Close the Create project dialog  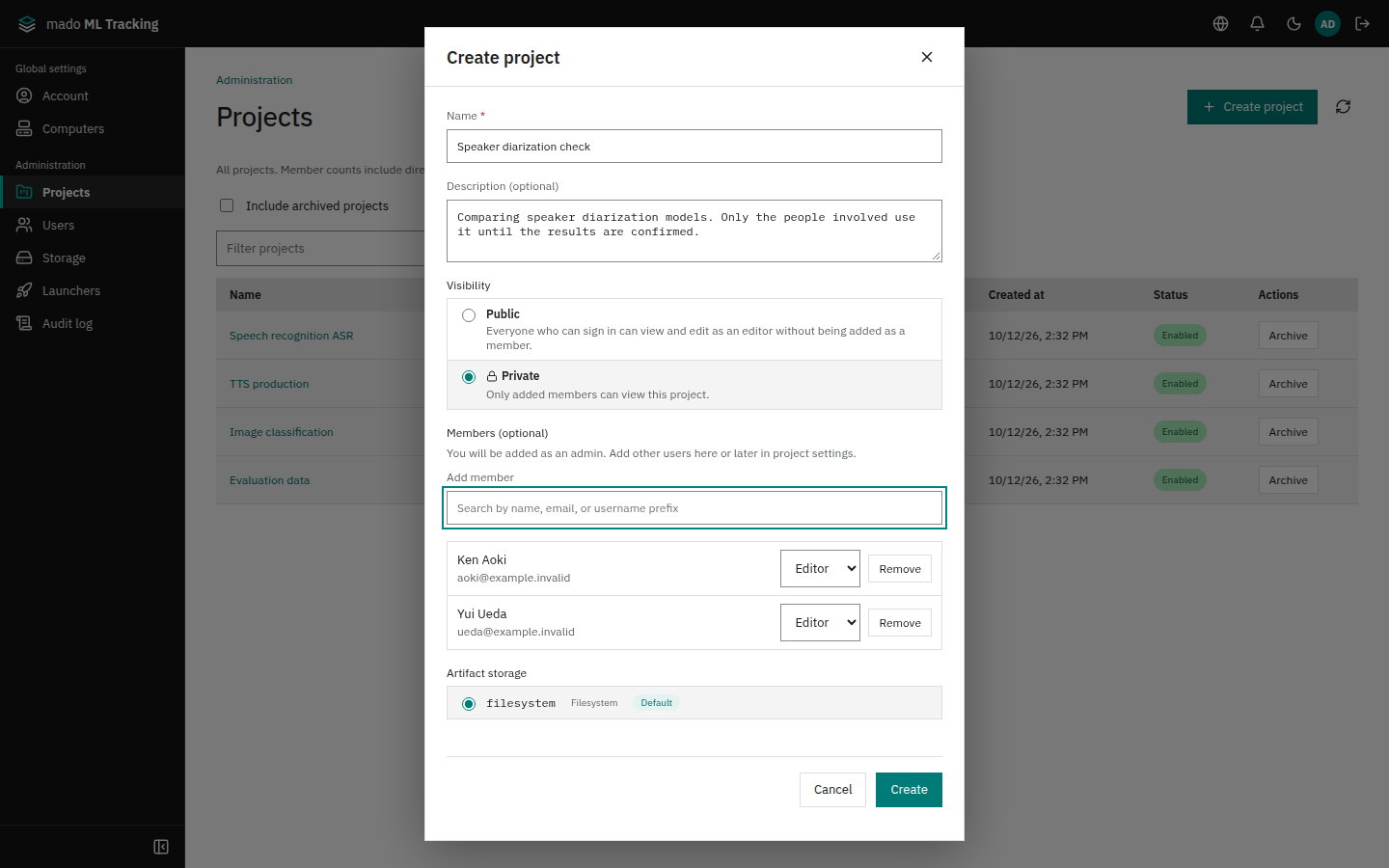(x=927, y=57)
